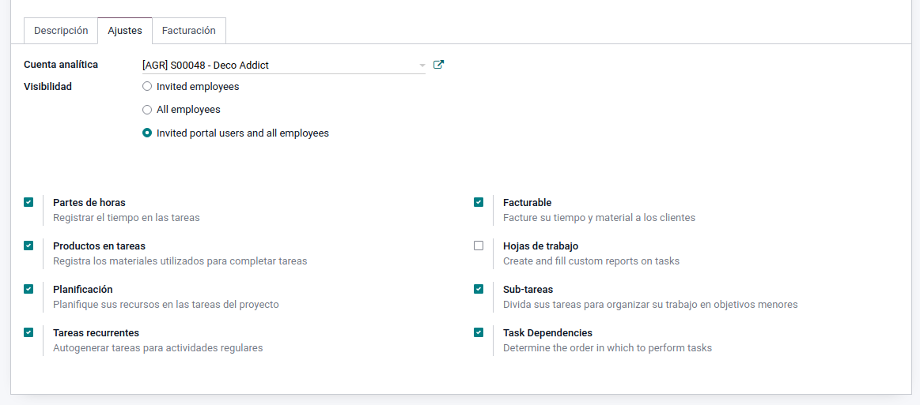This screenshot has height=405, width=920.
Task: Uncheck the Tareas recurrentes checkbox
Action: (x=29, y=333)
